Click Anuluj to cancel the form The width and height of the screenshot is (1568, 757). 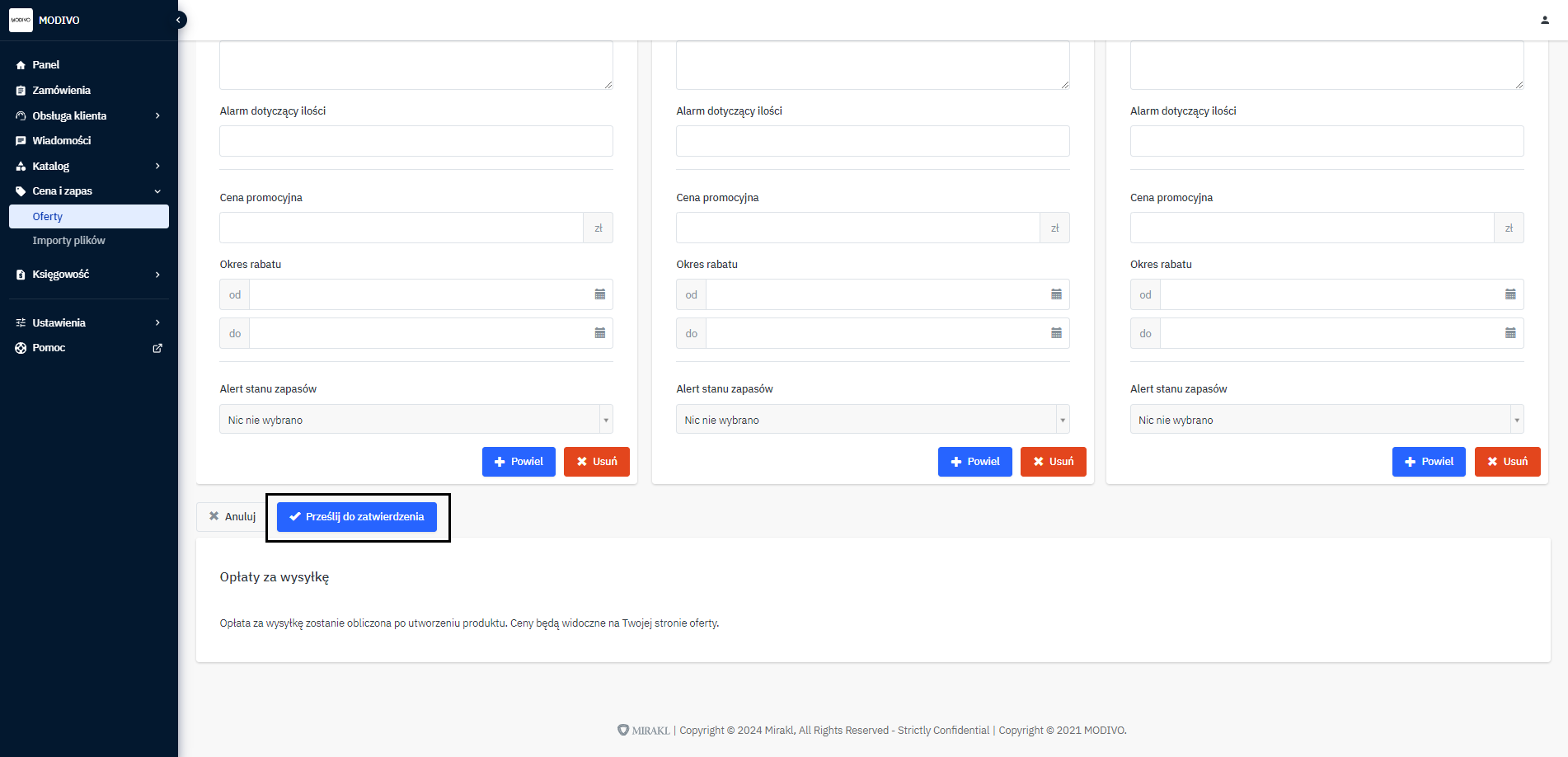(232, 517)
